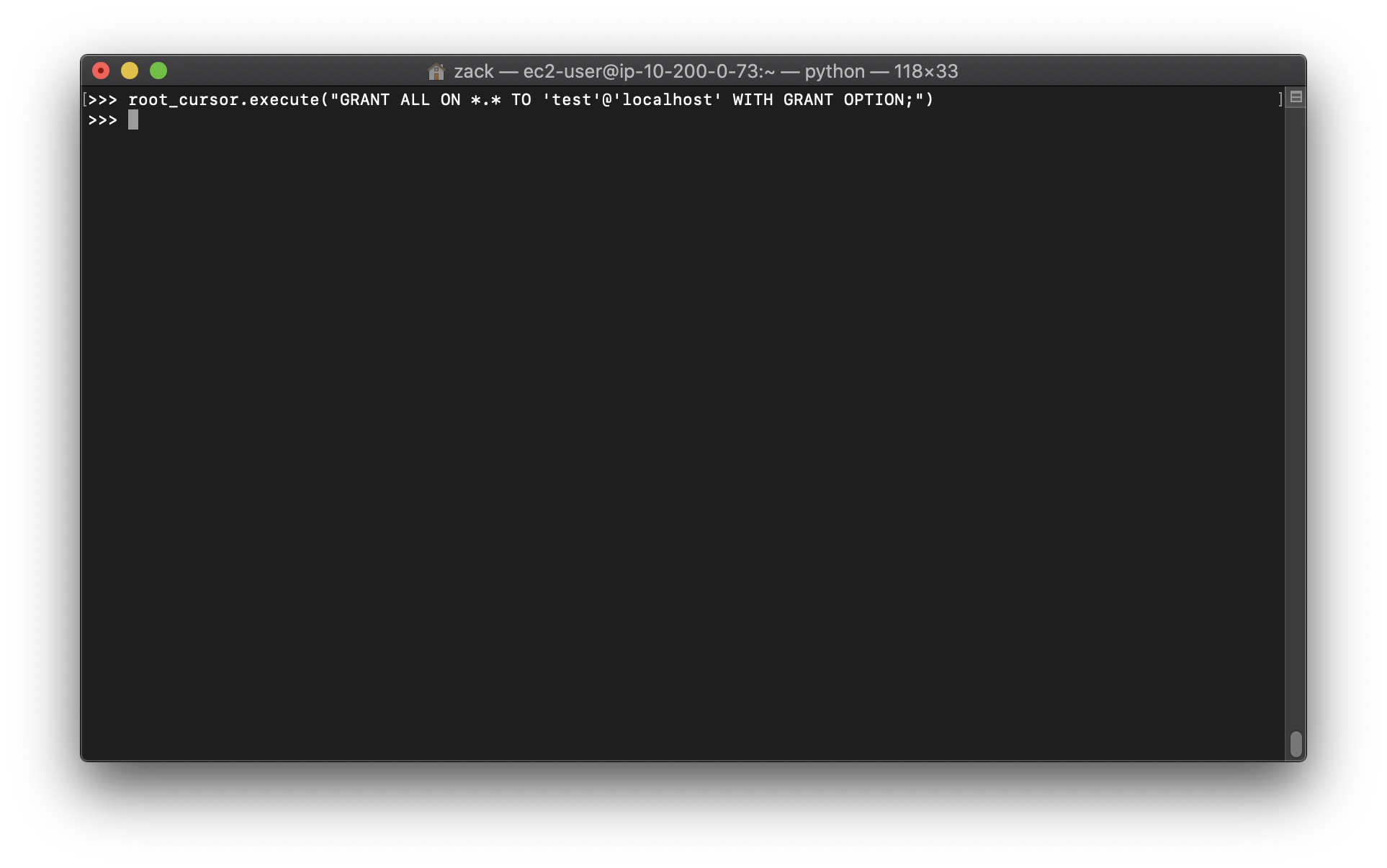Click 'WITH GRANT OPTION' in the command
Image resolution: width=1387 pixels, height=868 pixels.
[817, 99]
